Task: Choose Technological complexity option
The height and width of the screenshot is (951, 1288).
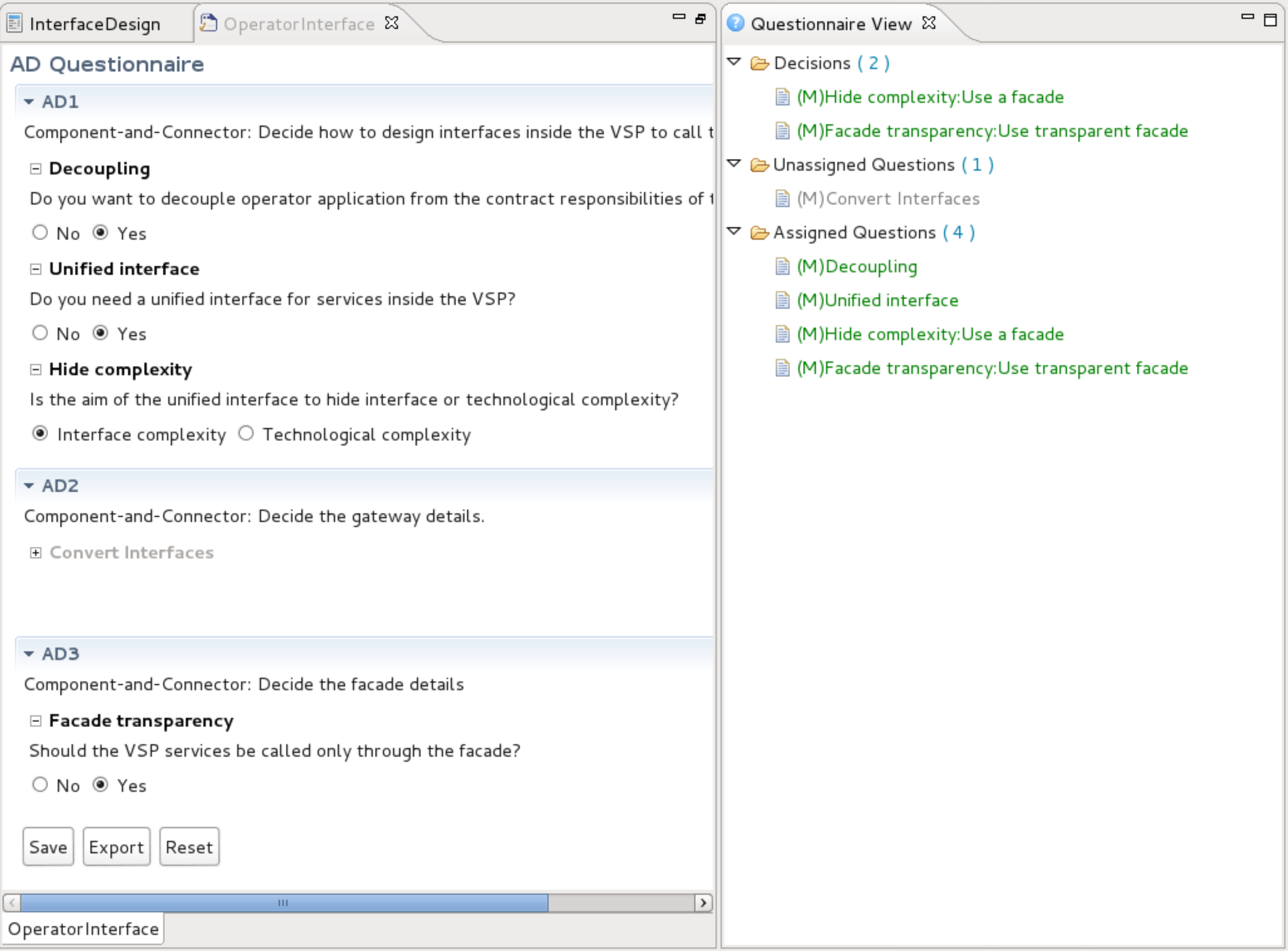Action: (246, 433)
